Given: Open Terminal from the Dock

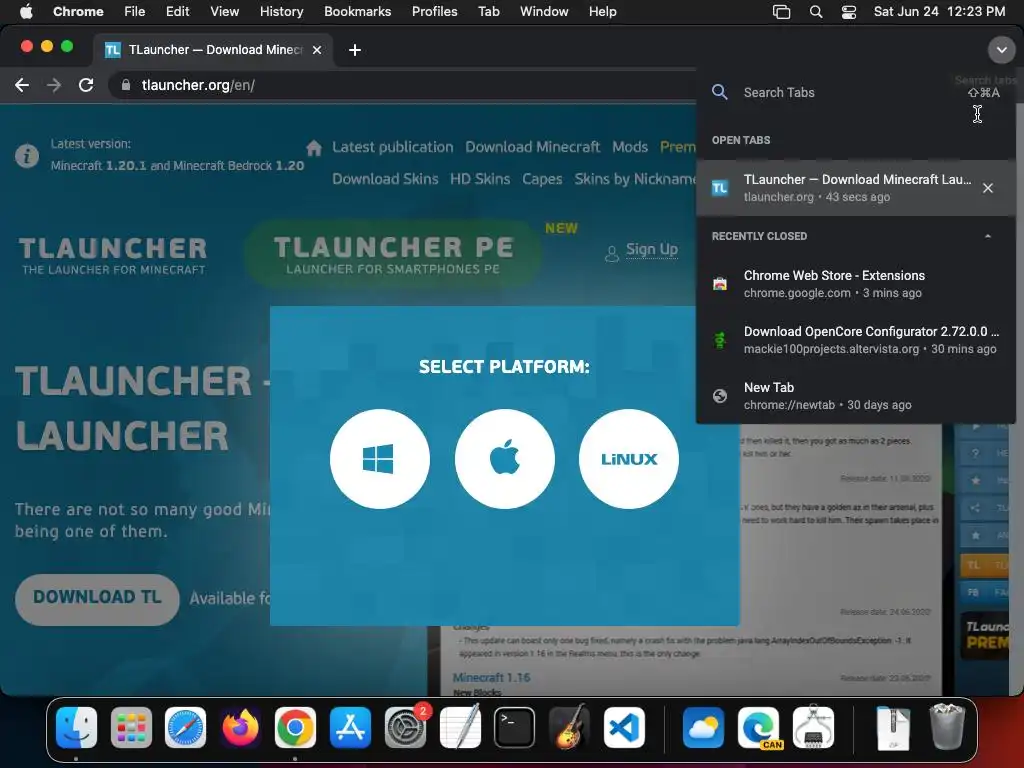Looking at the screenshot, I should tap(515, 727).
